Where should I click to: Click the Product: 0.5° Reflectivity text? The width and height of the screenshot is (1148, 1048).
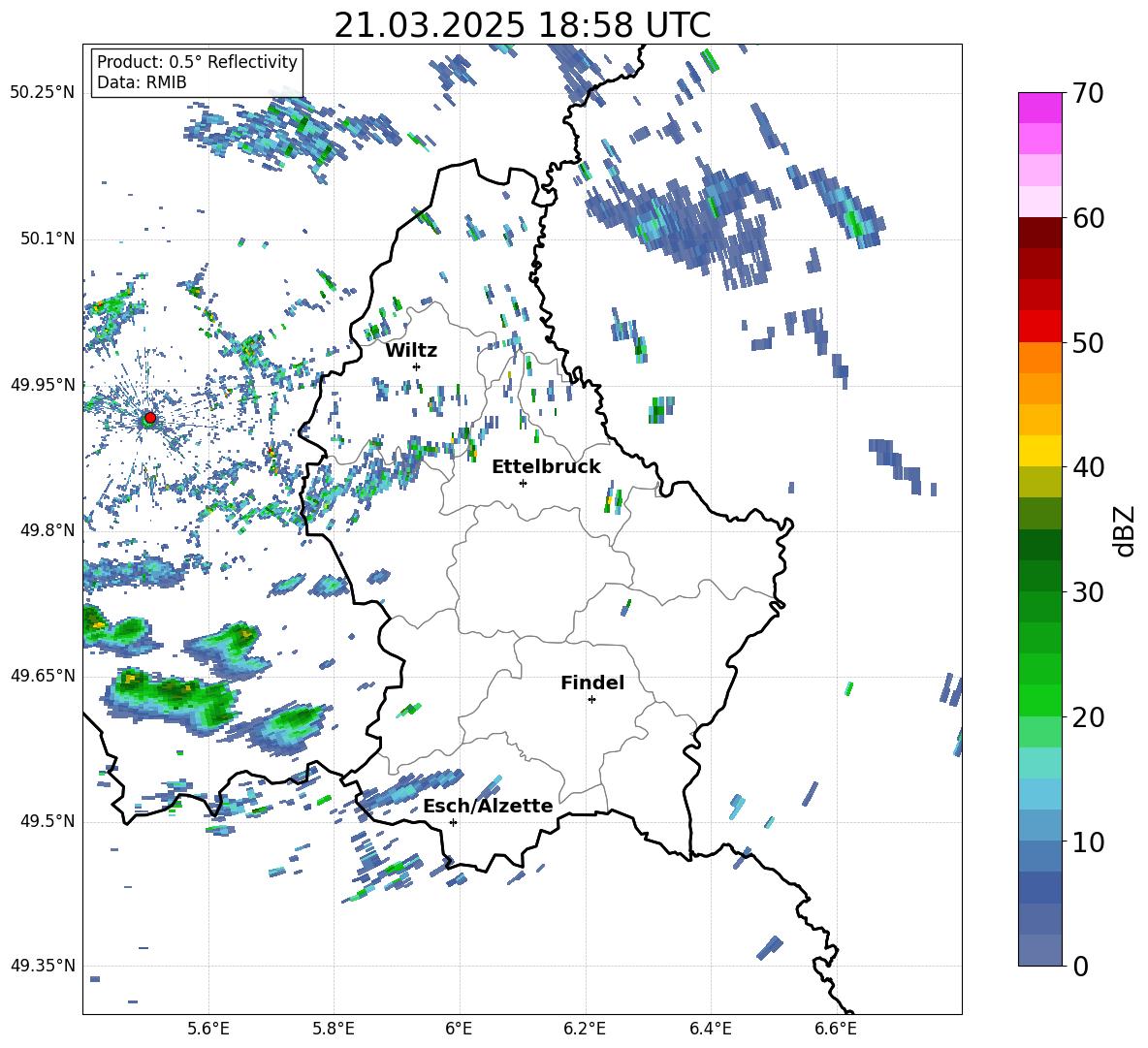tap(197, 61)
